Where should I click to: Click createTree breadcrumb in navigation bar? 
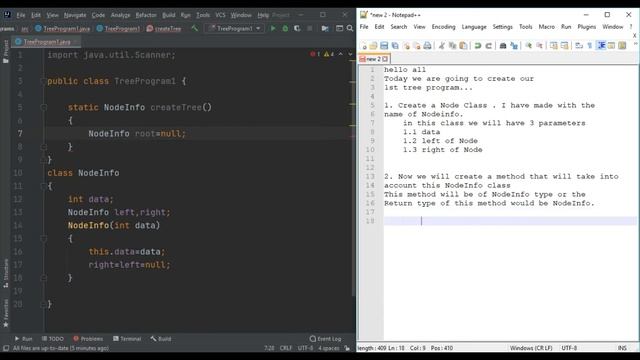point(164,29)
